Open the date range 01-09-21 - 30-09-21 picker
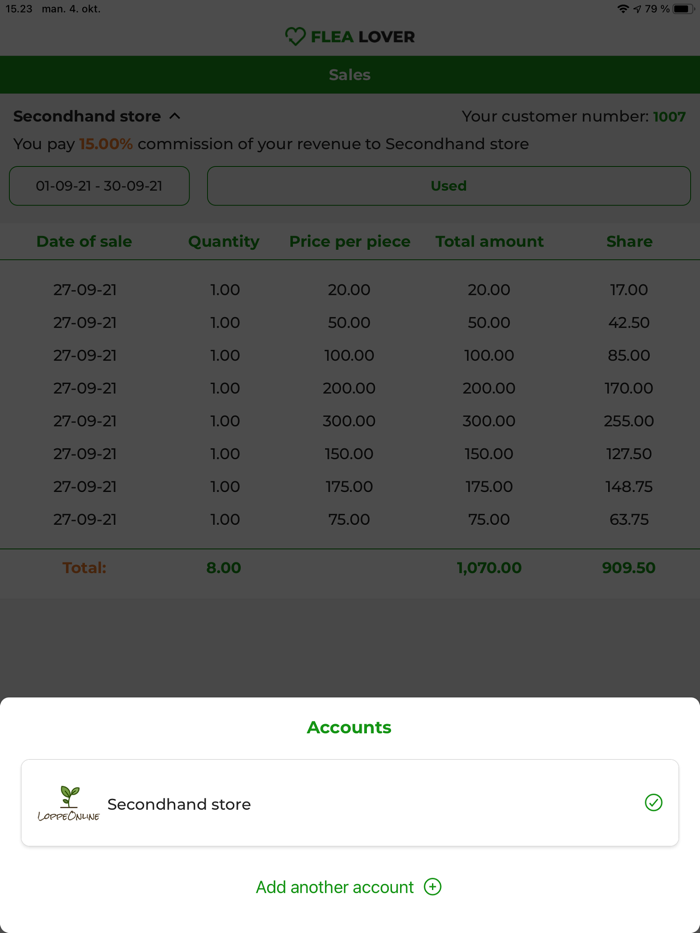The image size is (700, 933). [99, 186]
